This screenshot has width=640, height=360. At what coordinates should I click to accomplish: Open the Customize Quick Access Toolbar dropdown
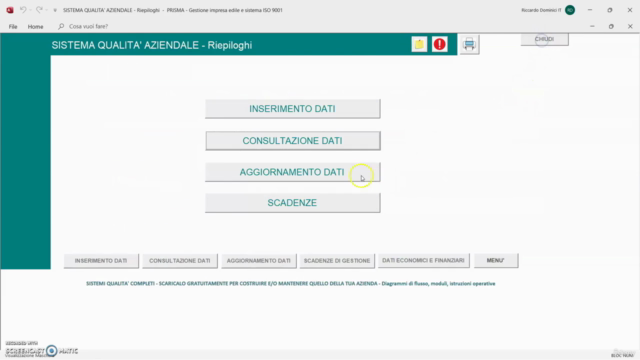pos(55,10)
